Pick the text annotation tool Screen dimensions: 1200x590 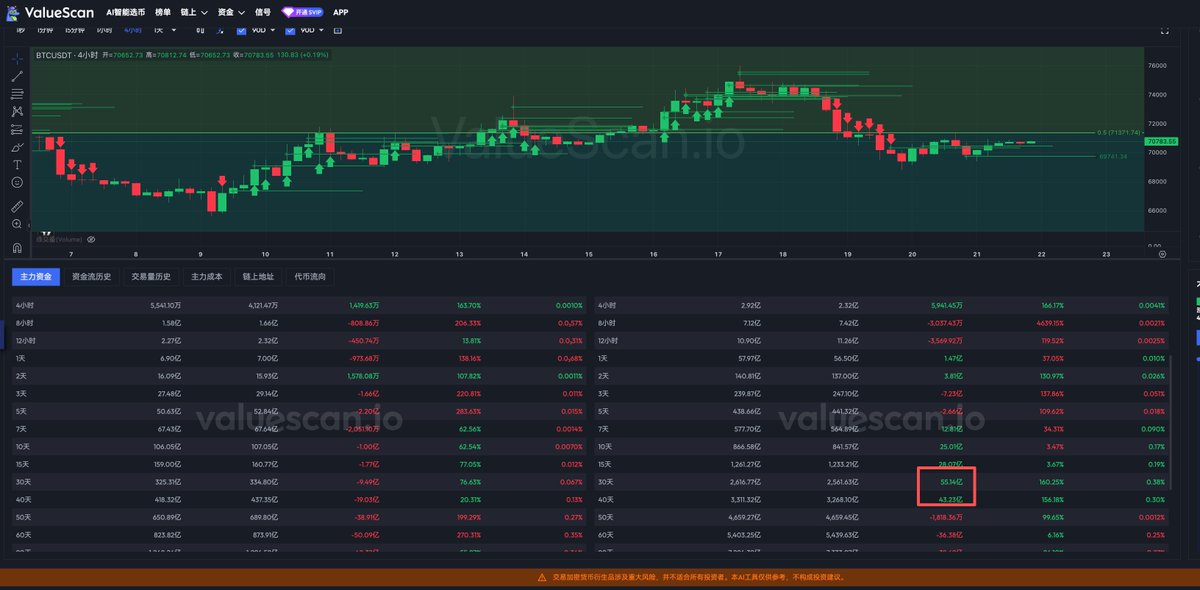tap(17, 165)
